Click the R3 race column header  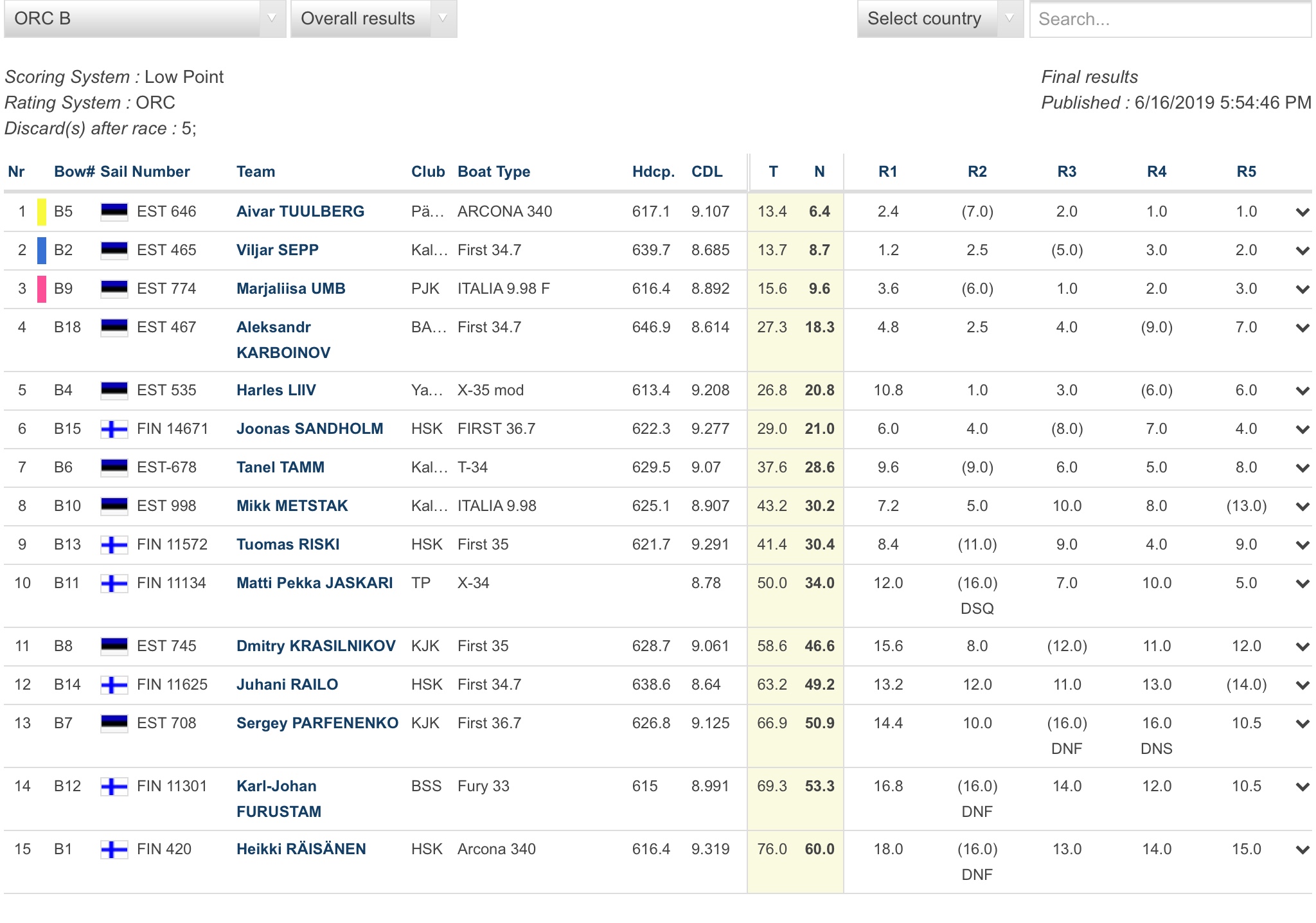click(x=1067, y=172)
